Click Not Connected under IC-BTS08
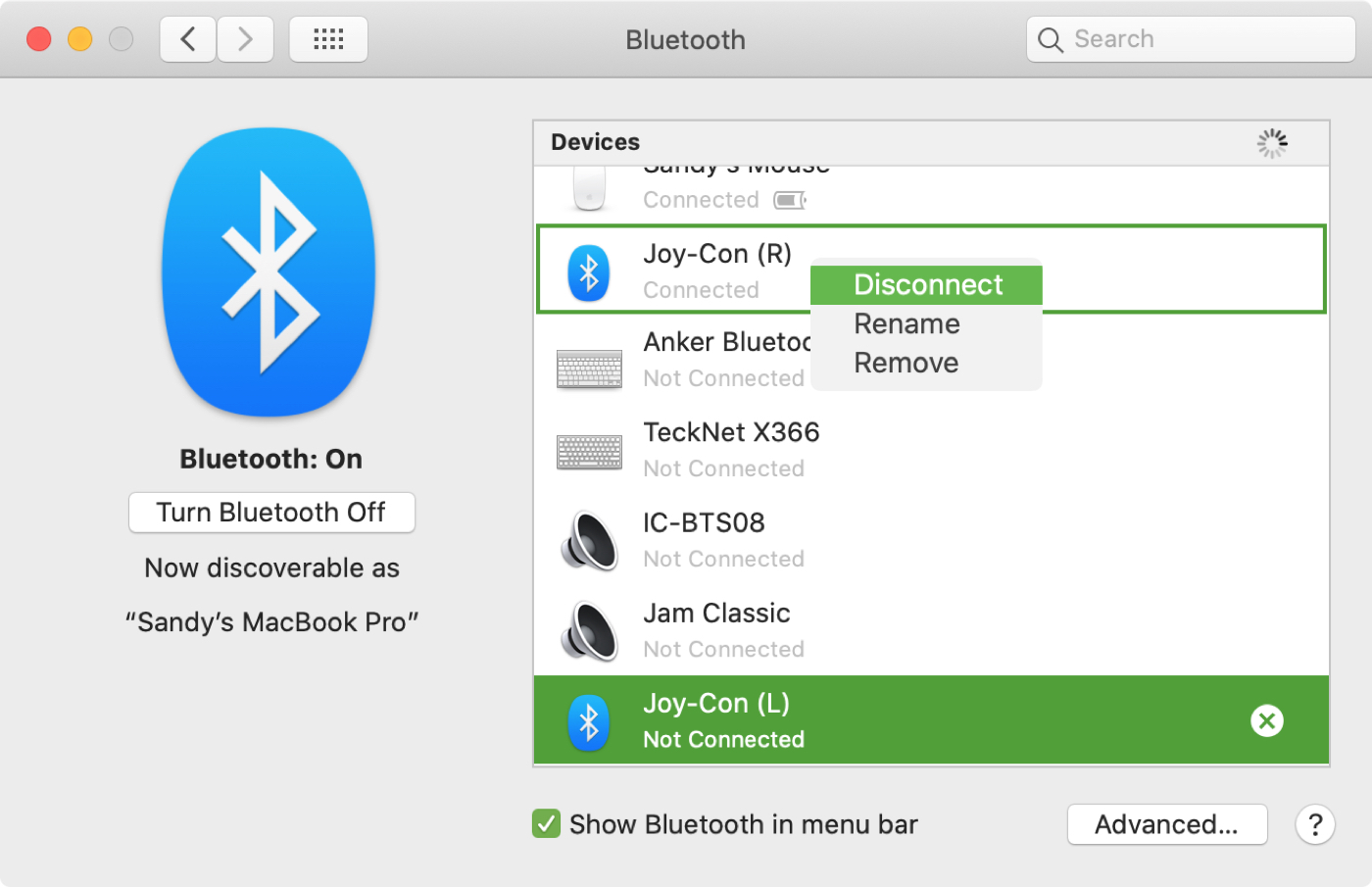The image size is (1372, 887). (x=723, y=559)
